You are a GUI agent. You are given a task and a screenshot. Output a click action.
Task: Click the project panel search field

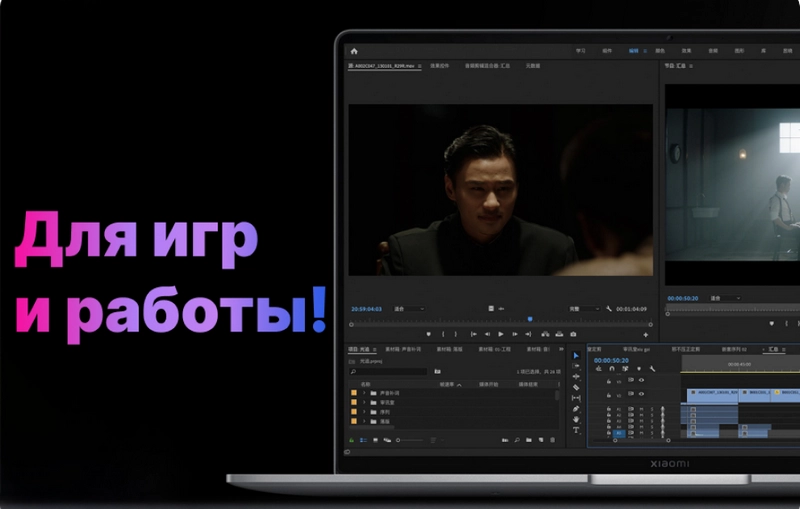coord(390,371)
